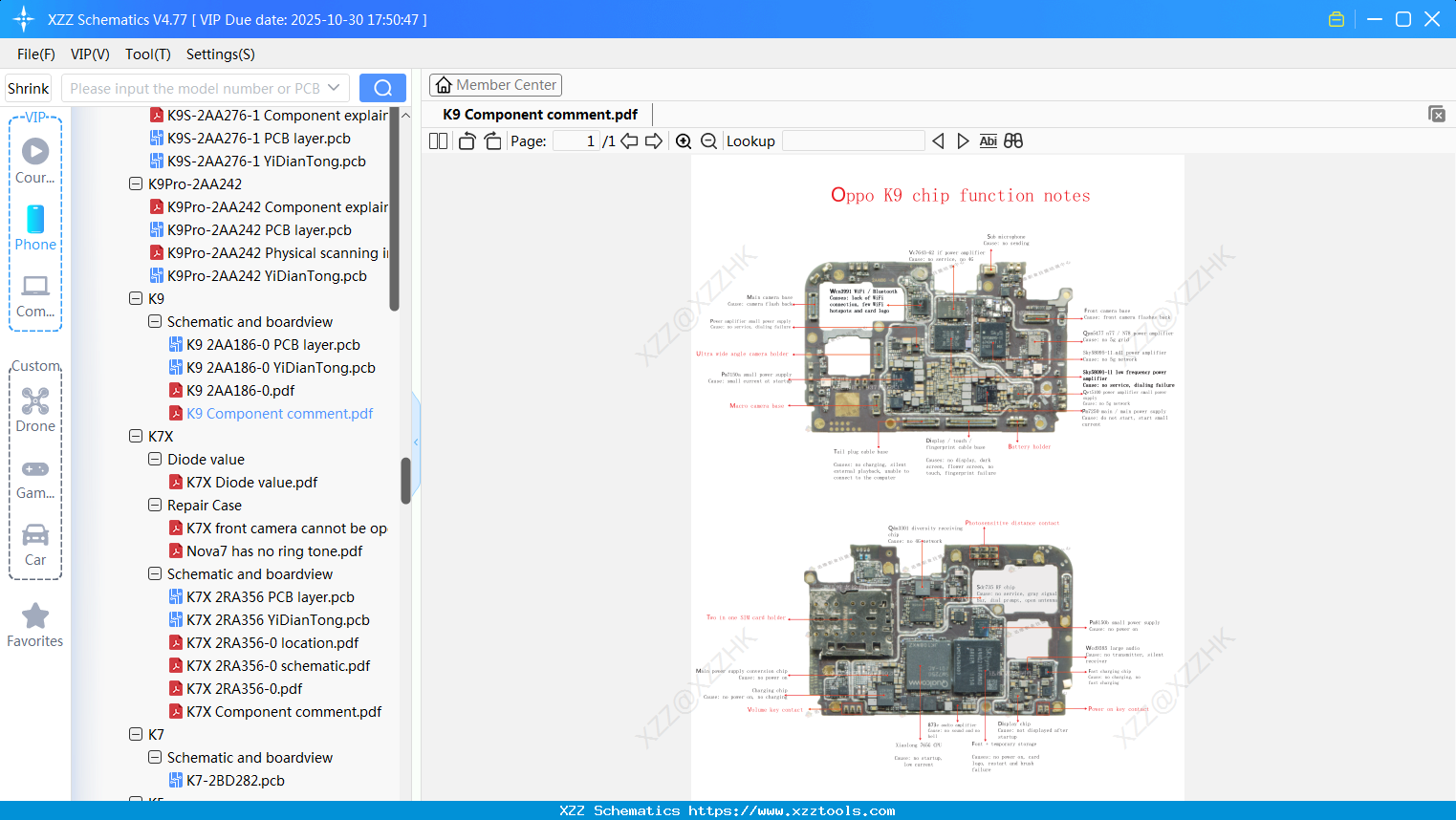Viewport: 1456px width, 820px height.
Task: Collapse Schematic and boardview under K7X
Action: click(155, 573)
